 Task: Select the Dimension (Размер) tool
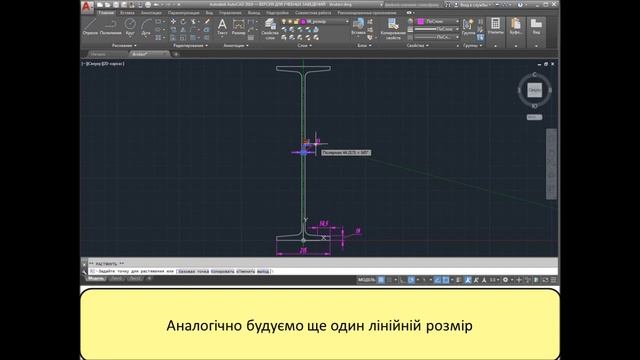[x=238, y=27]
